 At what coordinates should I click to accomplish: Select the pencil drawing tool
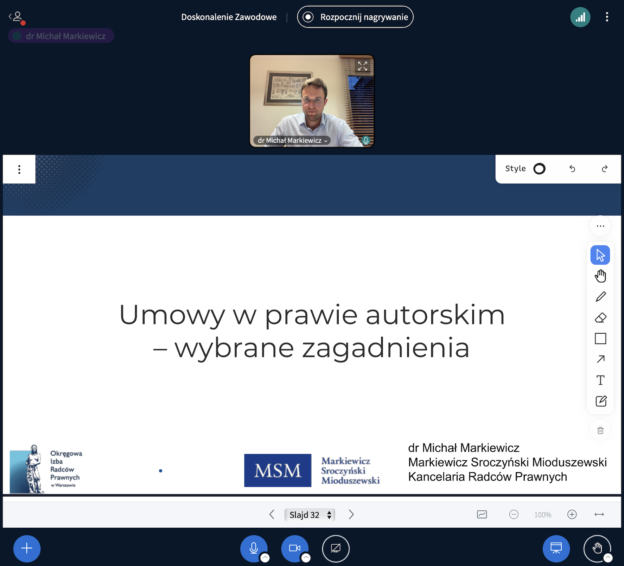tap(600, 297)
